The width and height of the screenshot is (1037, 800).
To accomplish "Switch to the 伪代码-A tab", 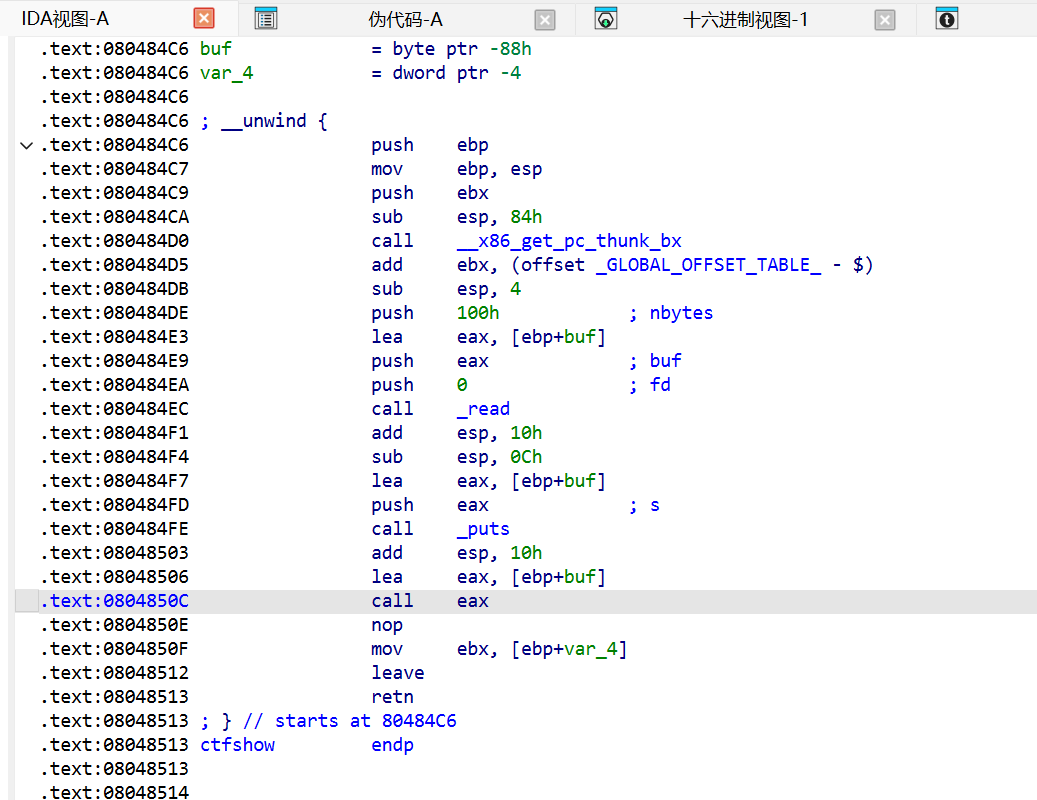I will pyautogui.click(x=405, y=20).
